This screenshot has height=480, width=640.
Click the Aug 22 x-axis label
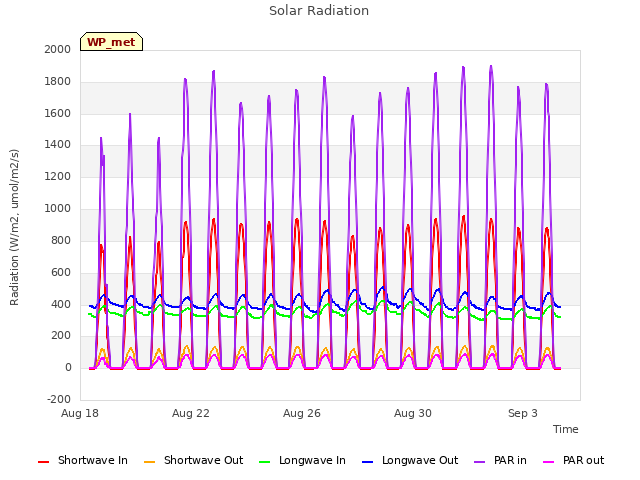(191, 413)
